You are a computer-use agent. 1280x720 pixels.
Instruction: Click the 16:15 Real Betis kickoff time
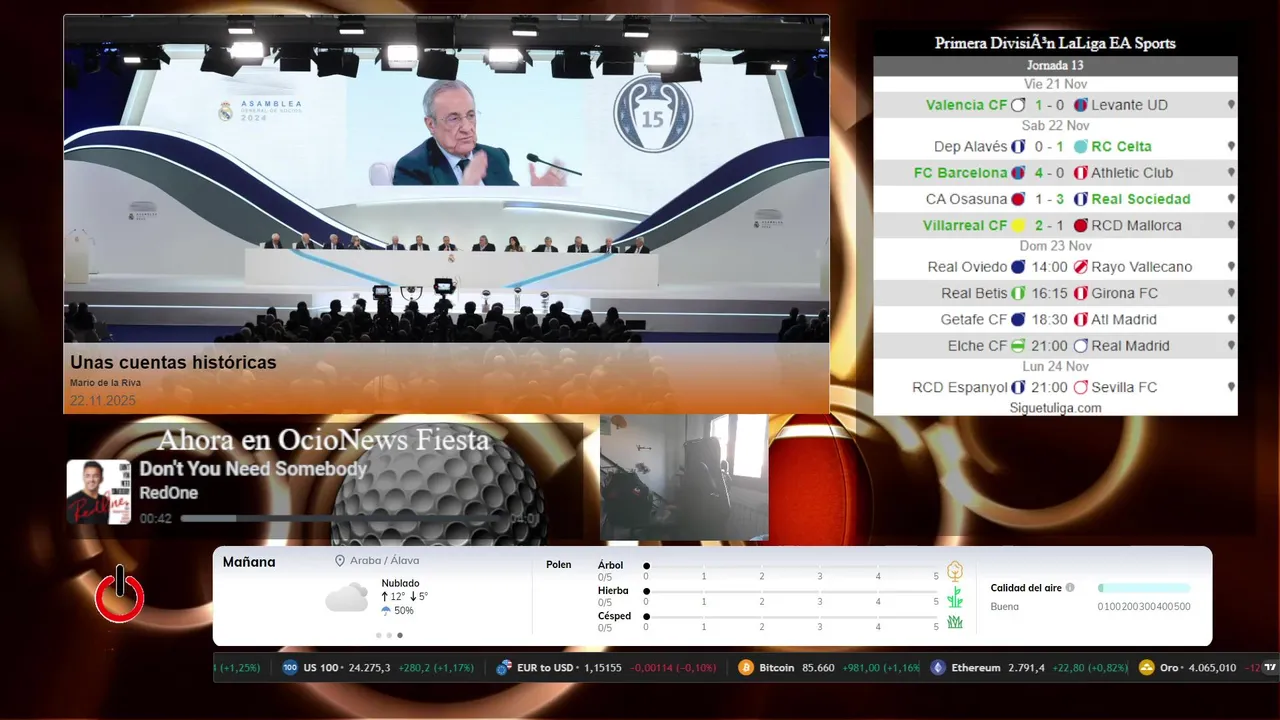1049,293
